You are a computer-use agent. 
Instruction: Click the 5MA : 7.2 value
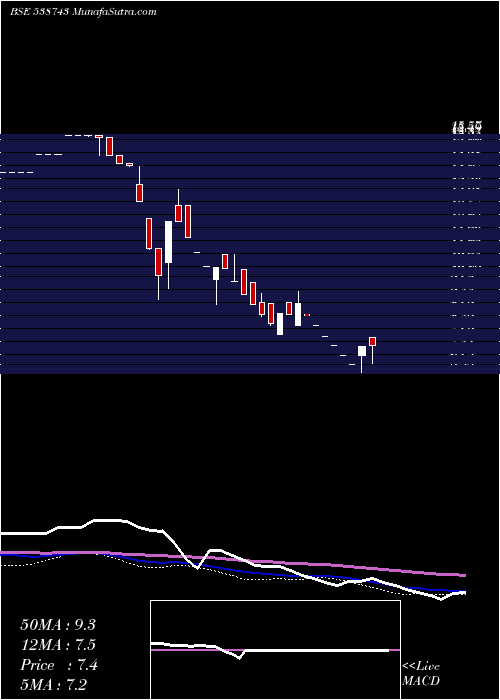point(53,685)
